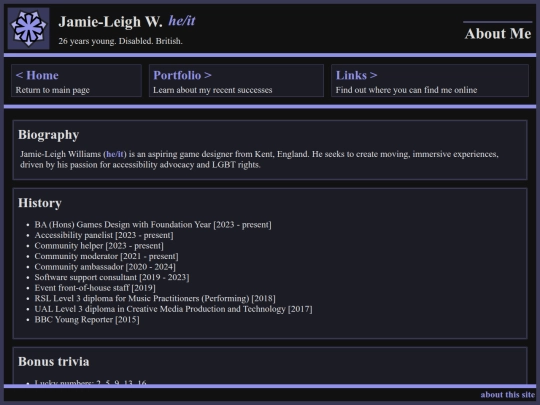Click 'Event front-of-house staff [2019]' entry
This screenshot has width=540, height=405.
tap(95, 288)
